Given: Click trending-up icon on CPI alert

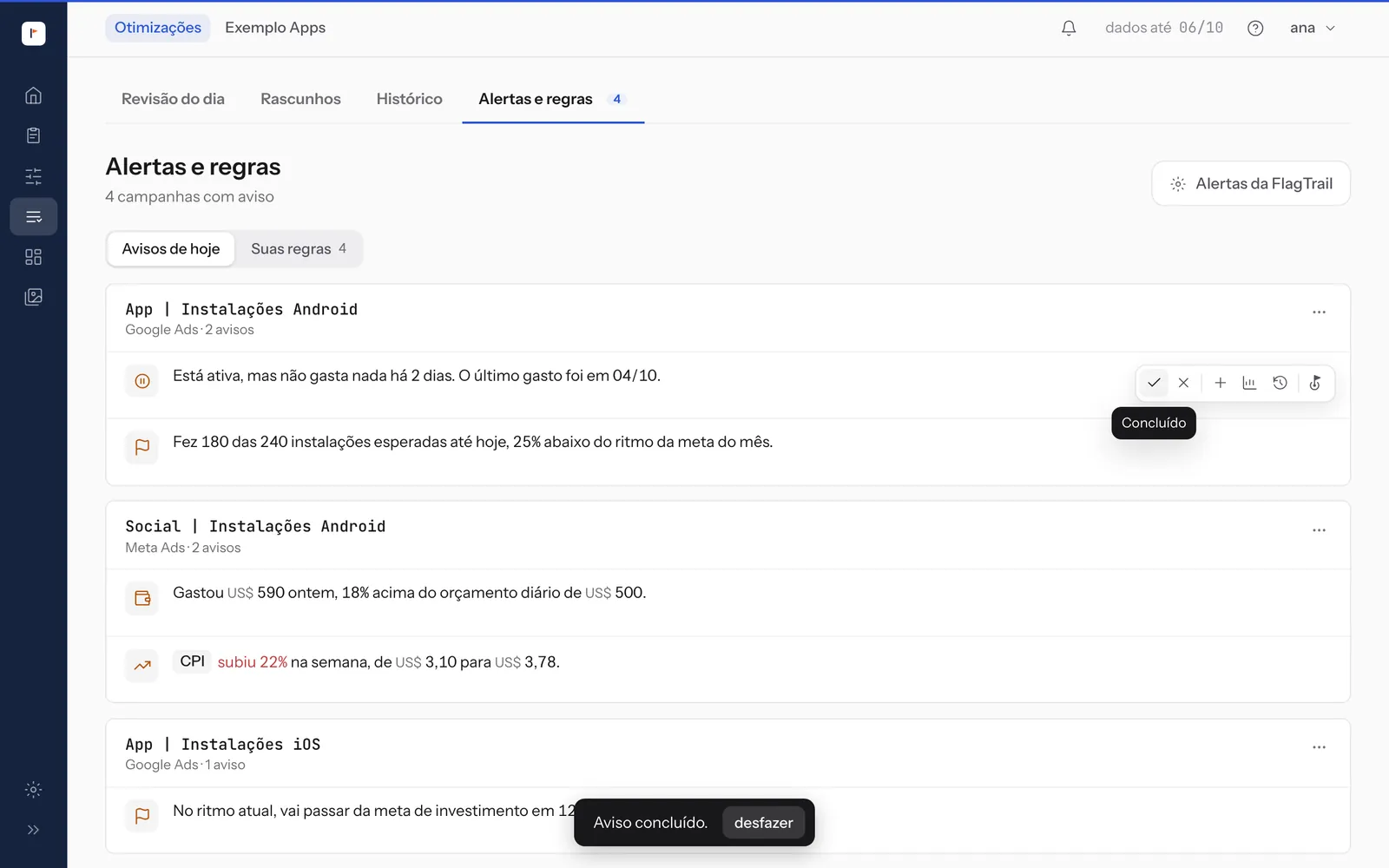Looking at the screenshot, I should pyautogui.click(x=142, y=666).
